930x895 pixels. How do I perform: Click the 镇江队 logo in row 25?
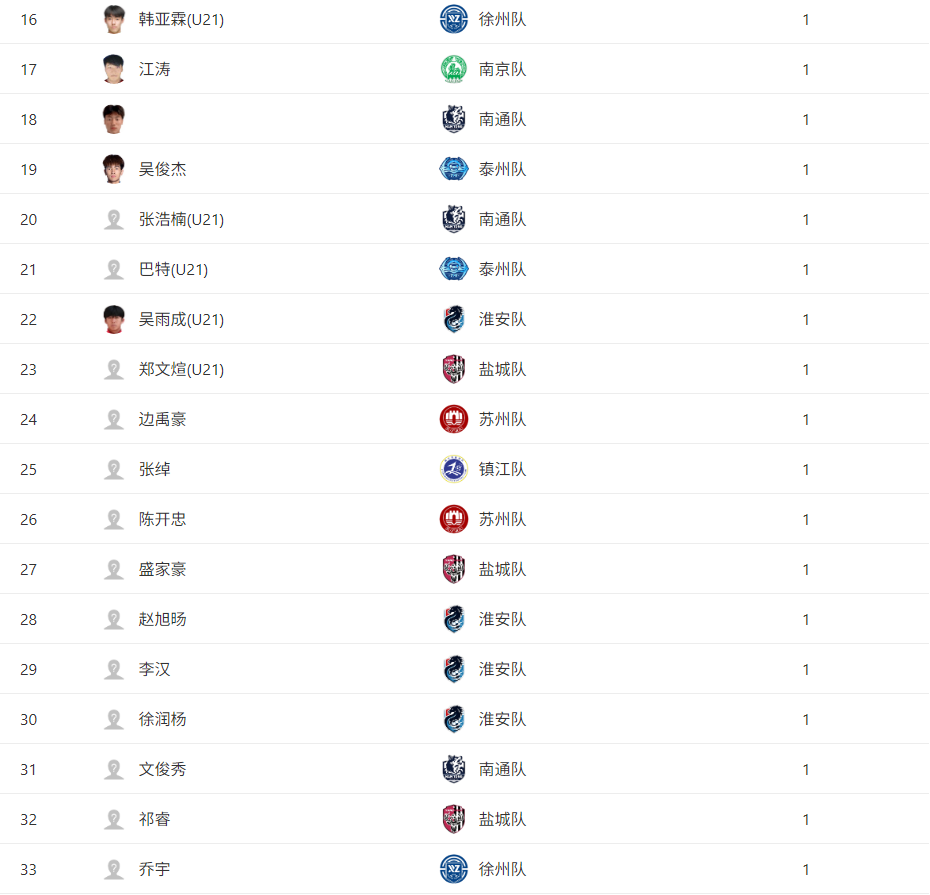454,469
